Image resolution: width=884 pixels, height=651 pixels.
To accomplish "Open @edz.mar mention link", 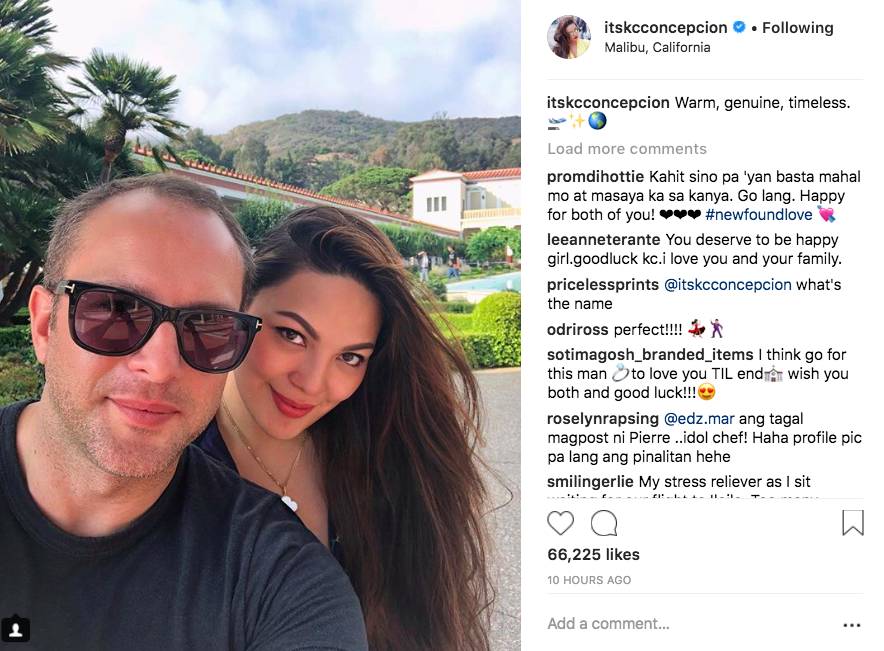I will click(699, 419).
